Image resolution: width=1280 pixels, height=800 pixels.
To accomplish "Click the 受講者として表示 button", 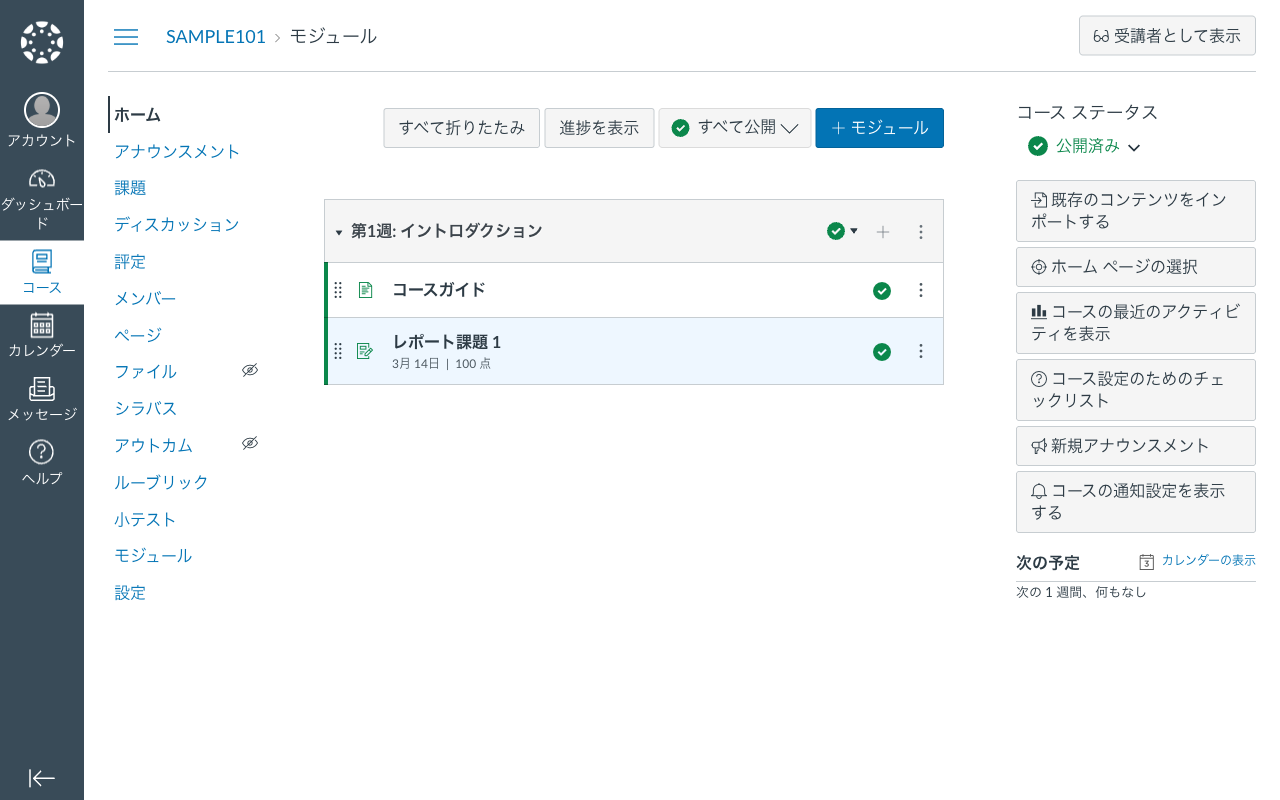I will [1167, 35].
